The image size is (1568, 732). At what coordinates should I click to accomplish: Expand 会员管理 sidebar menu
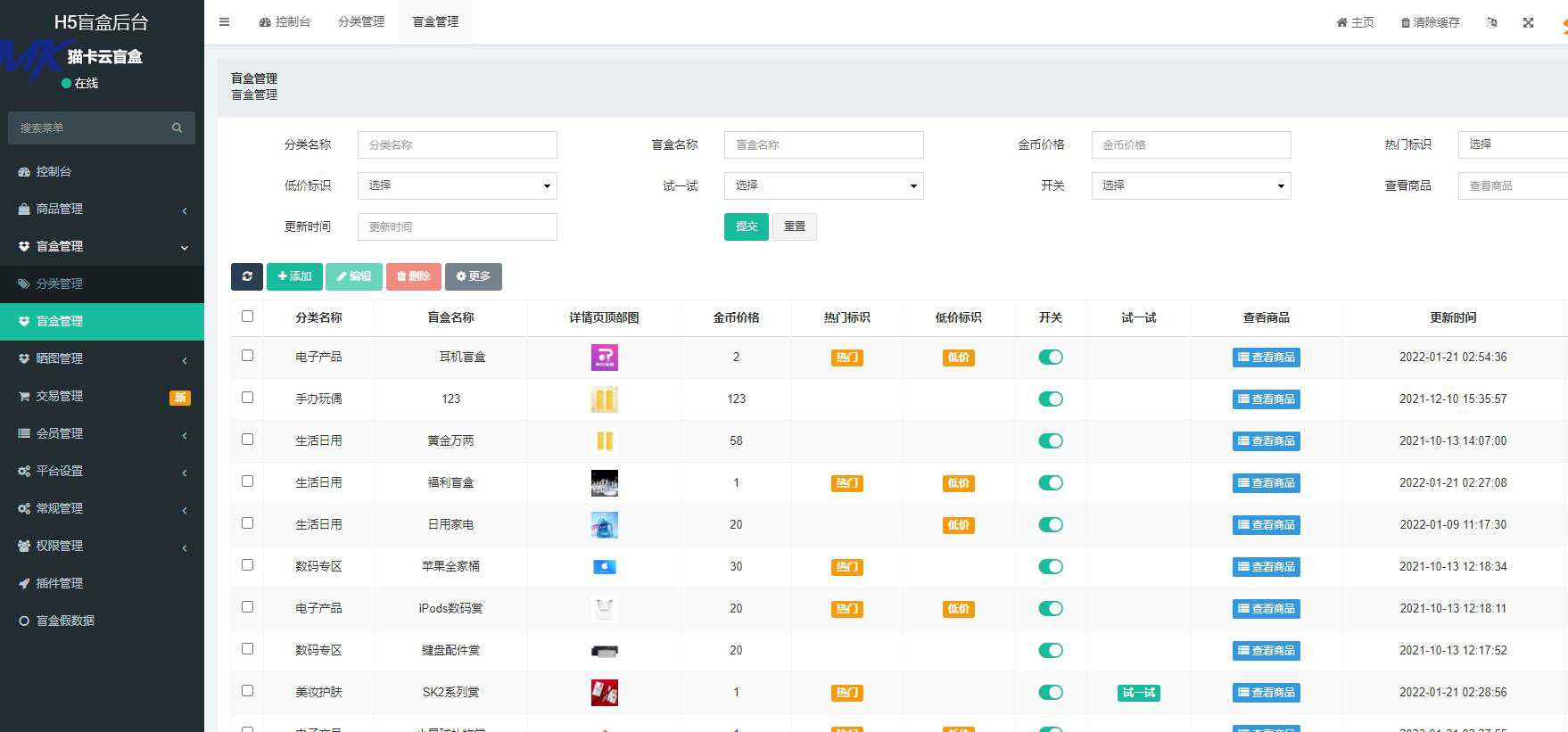tap(102, 433)
